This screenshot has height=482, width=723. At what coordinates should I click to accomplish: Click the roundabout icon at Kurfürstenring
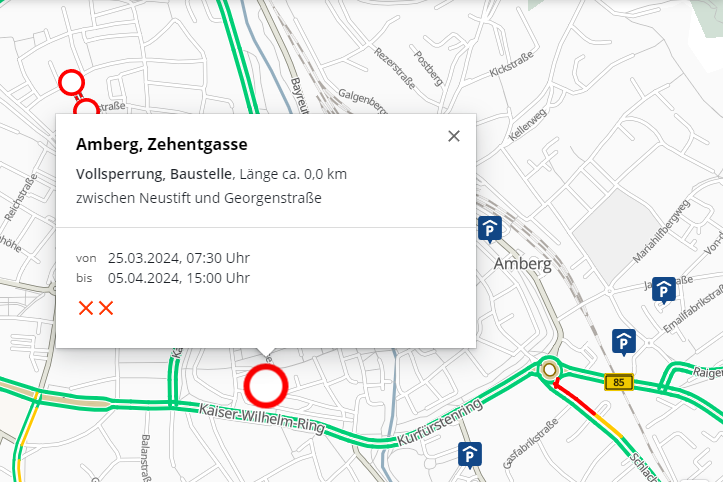[548, 371]
